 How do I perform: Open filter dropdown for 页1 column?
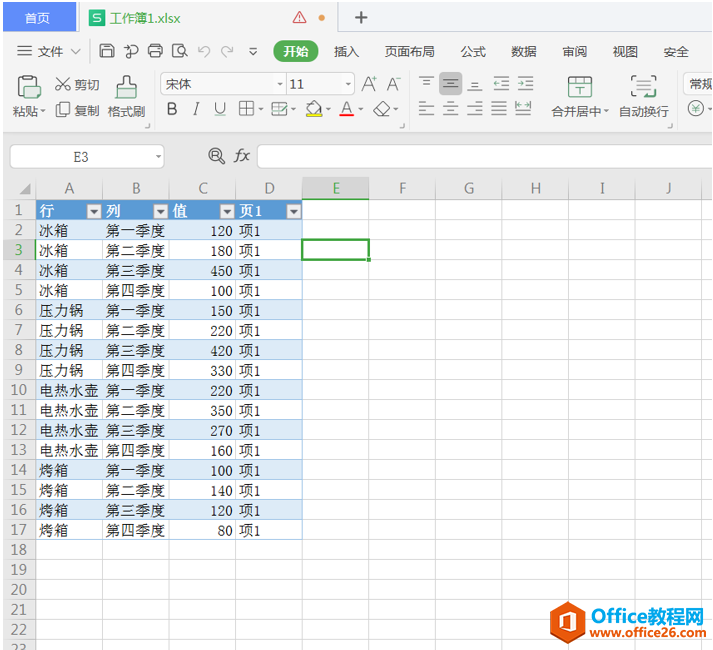[294, 212]
